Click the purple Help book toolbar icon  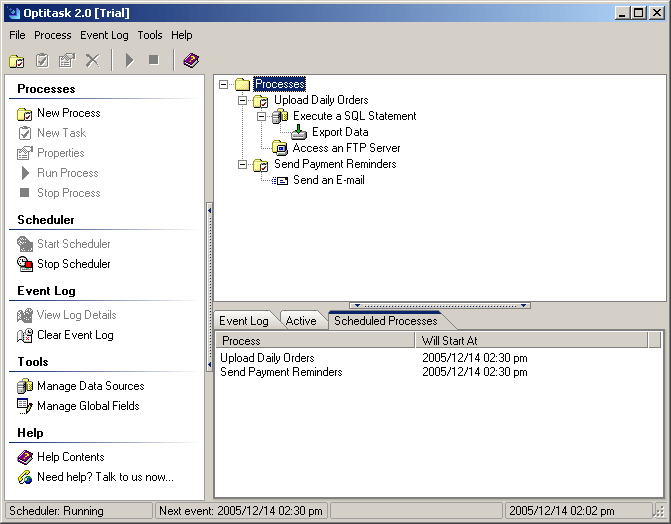coord(191,60)
